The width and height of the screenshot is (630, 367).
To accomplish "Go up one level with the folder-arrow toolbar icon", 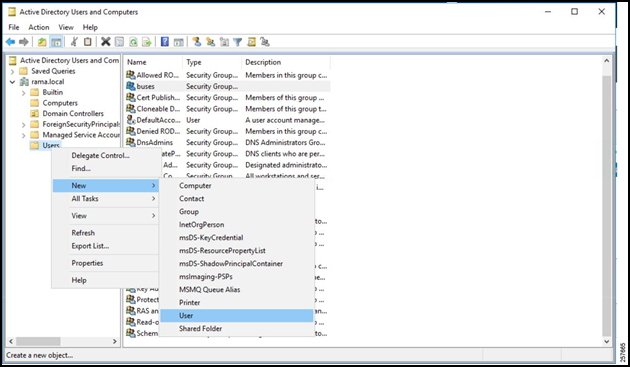I will click(x=42, y=42).
